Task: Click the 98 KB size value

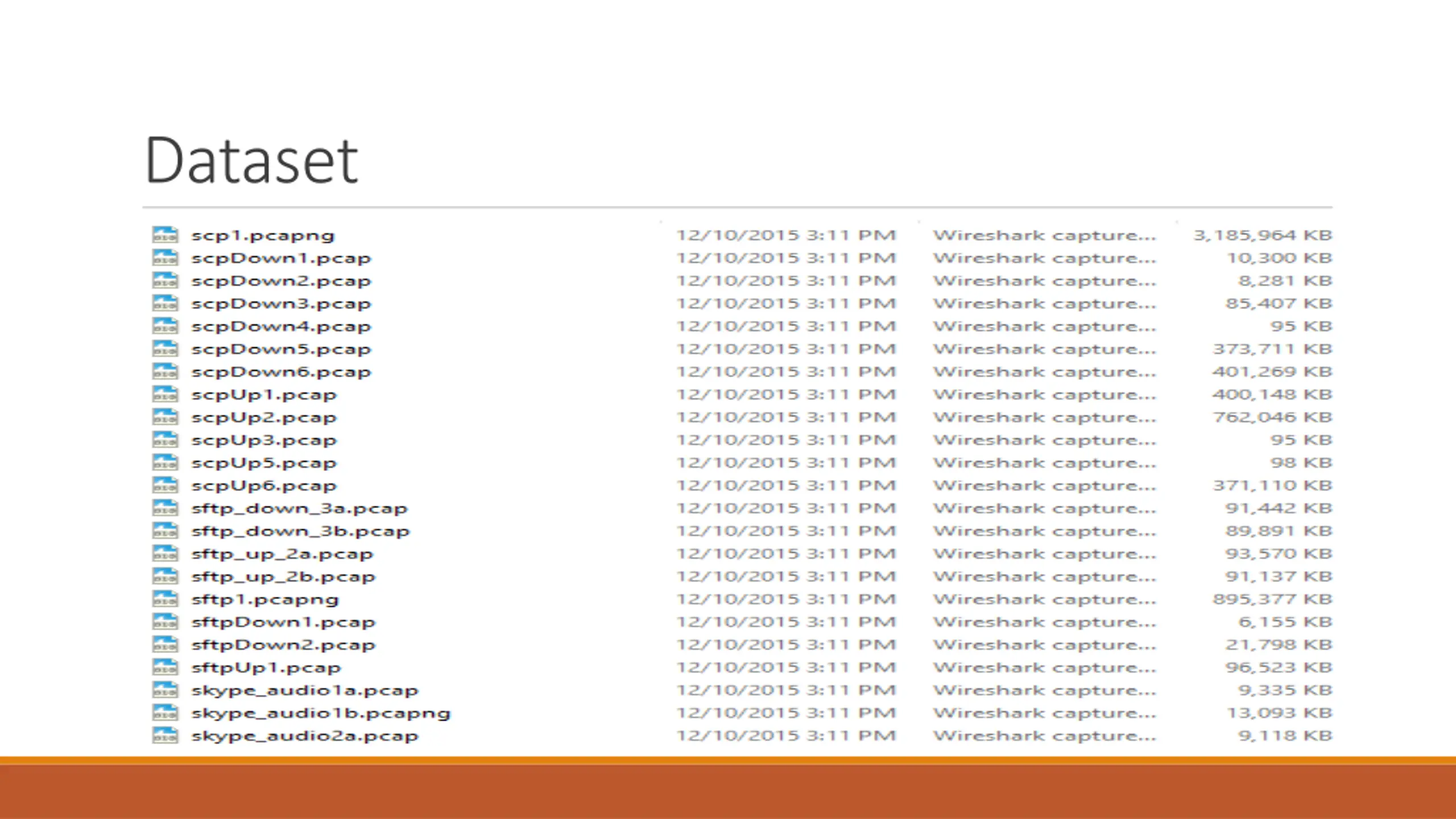Action: [1301, 463]
